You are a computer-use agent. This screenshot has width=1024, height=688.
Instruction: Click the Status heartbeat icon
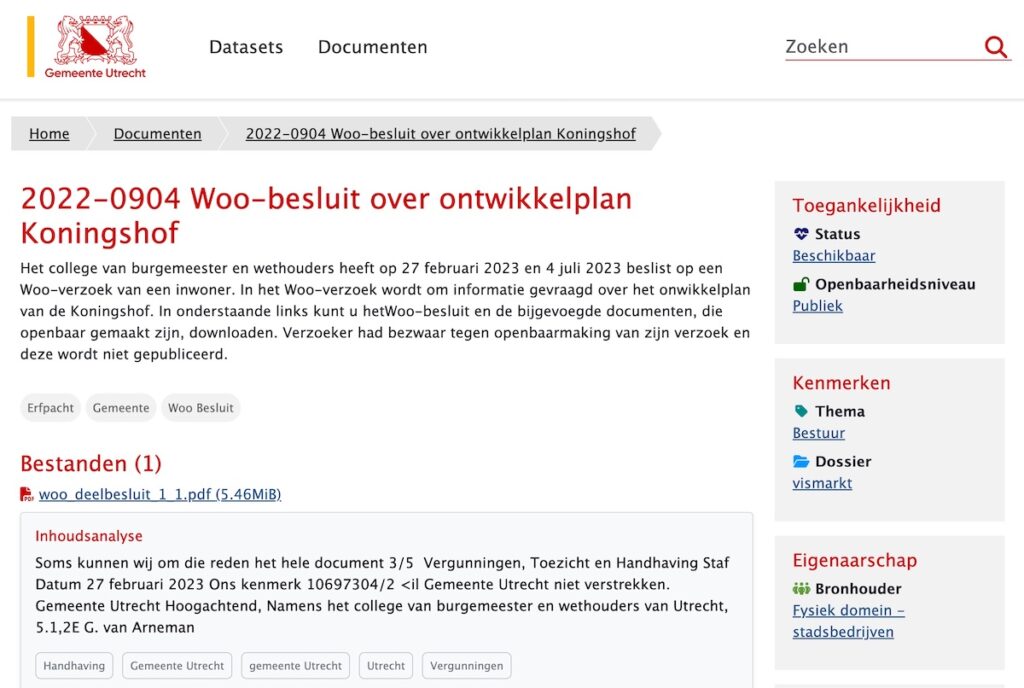801,234
